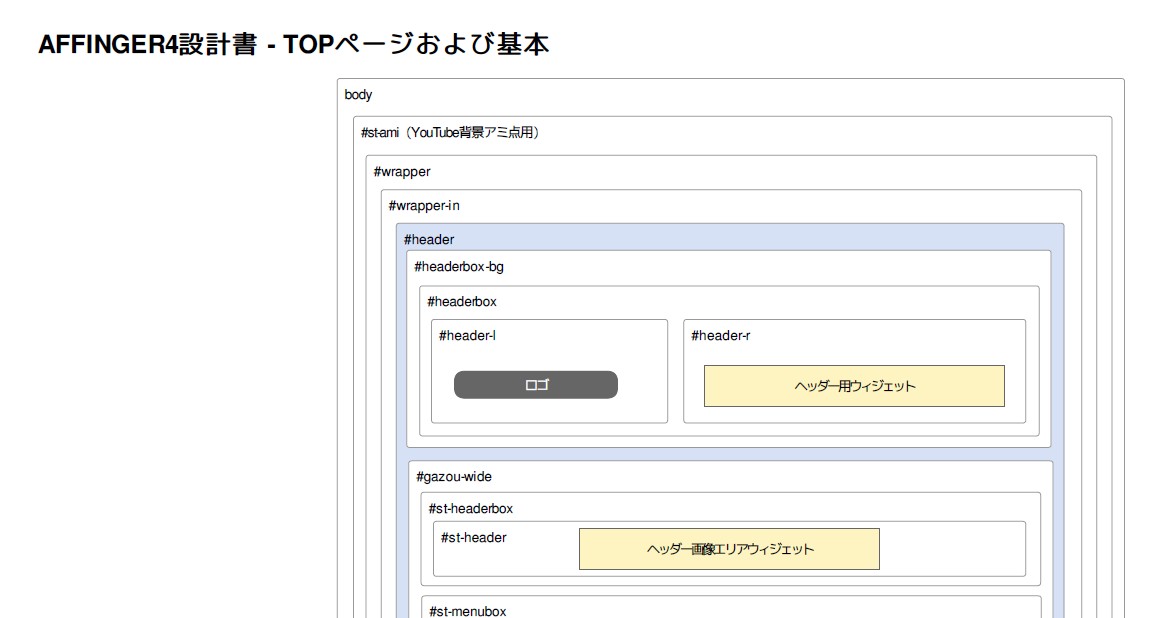This screenshot has height=618, width=1175.
Task: Click the gray ロゴ logo block
Action: [536, 385]
